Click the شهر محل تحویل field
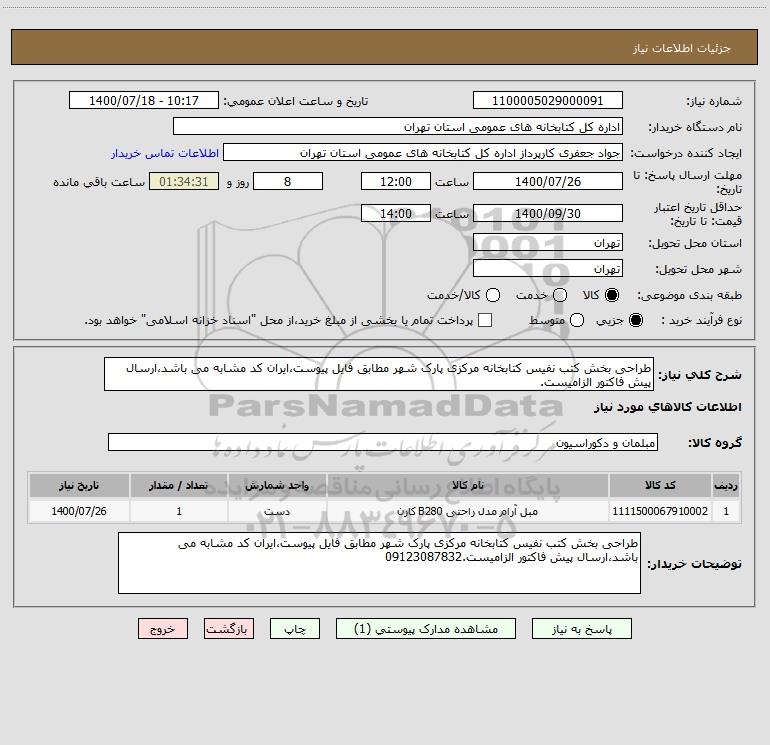Image resolution: width=770 pixels, height=745 pixels. 548,269
